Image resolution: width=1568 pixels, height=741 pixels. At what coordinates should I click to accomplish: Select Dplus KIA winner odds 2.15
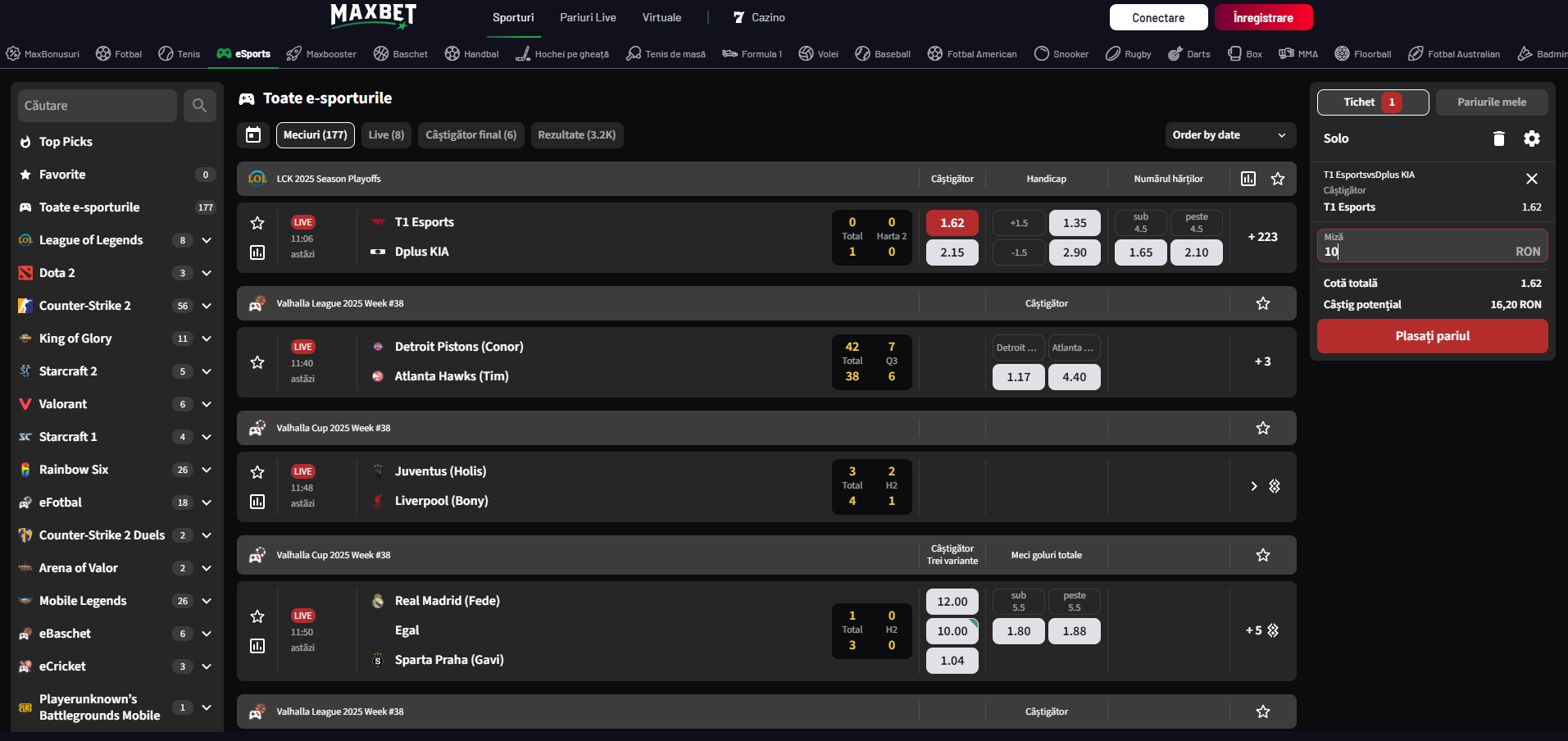coord(952,252)
